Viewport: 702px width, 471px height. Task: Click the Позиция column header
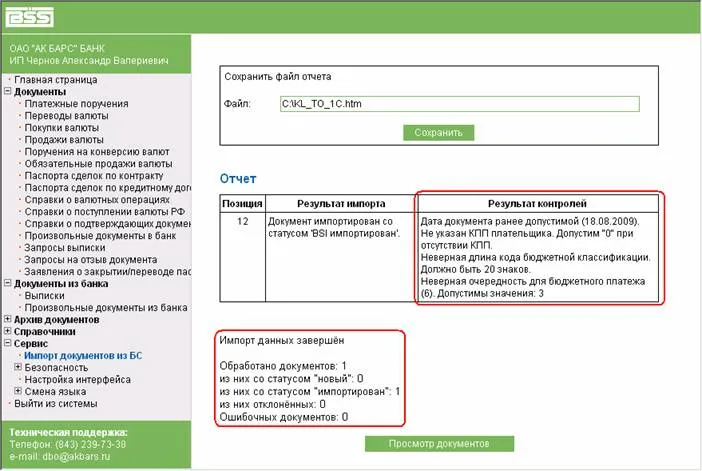tap(242, 204)
